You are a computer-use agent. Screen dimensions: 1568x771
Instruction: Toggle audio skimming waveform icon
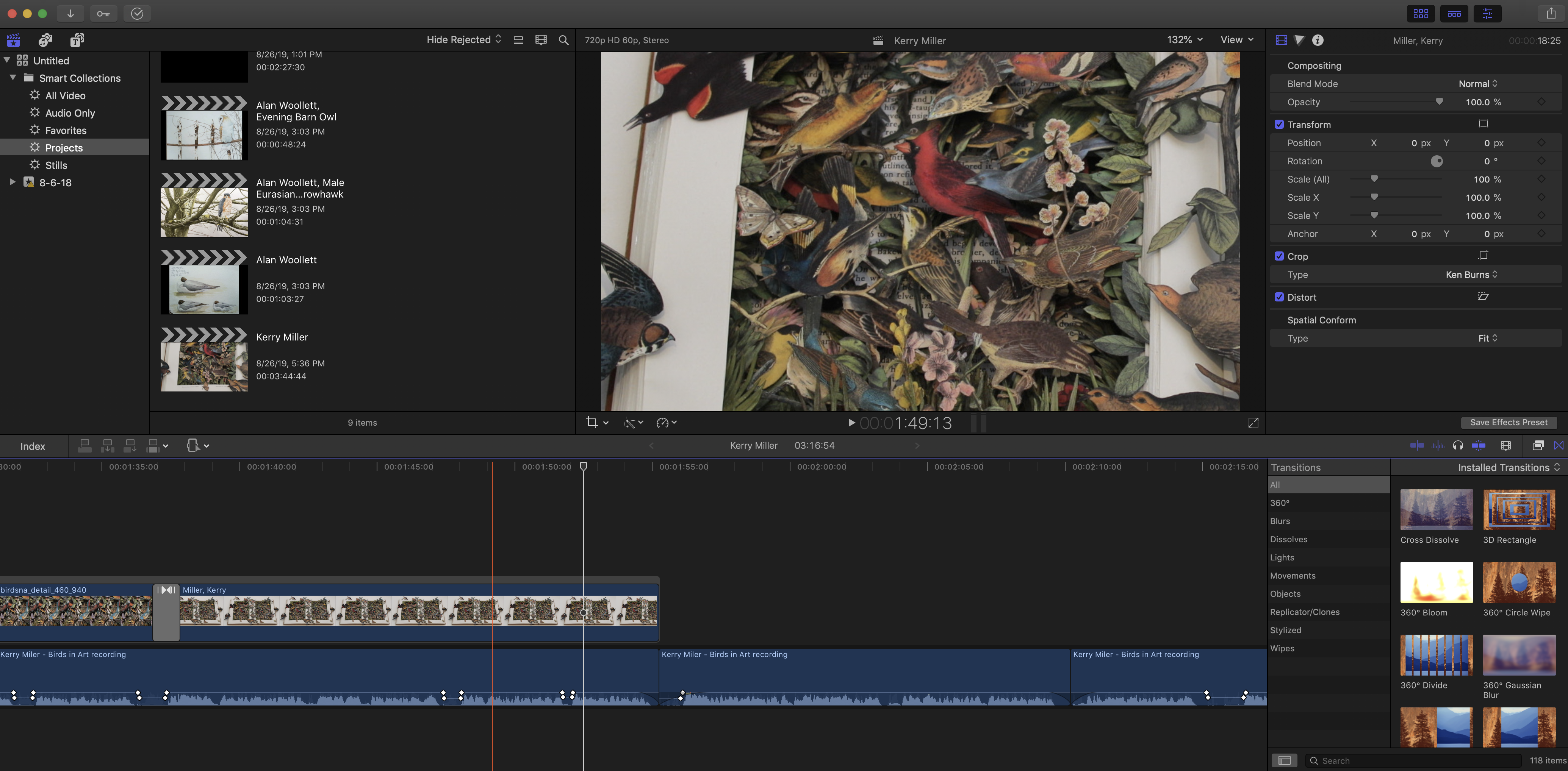click(x=1438, y=445)
